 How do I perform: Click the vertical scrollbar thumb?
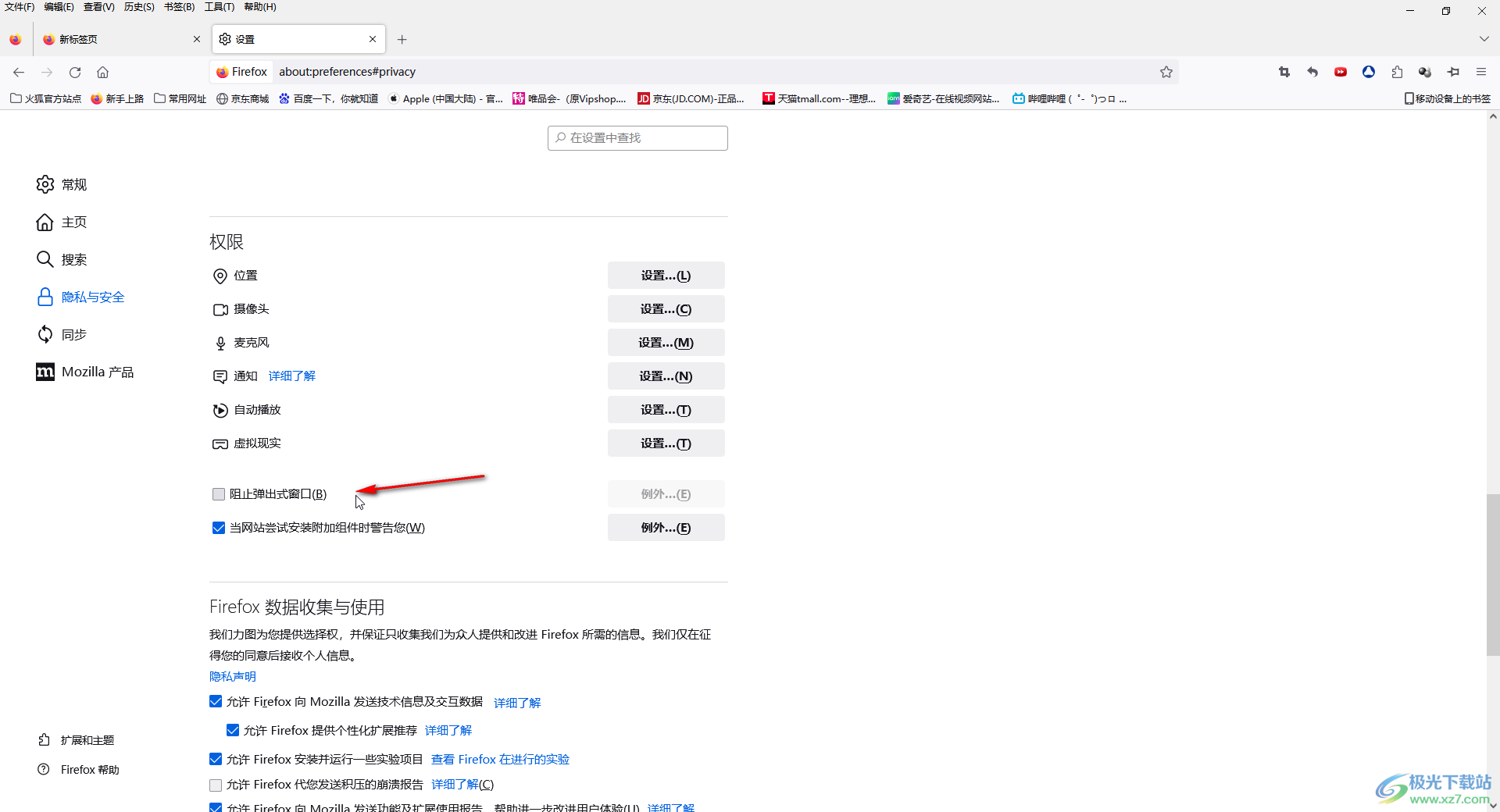(x=1492, y=574)
